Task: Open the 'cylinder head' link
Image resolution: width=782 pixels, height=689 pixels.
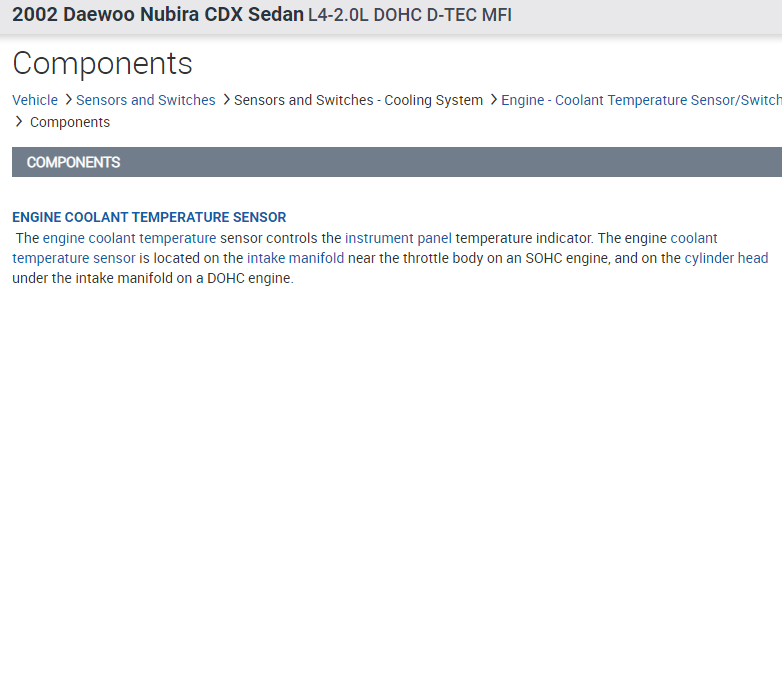Action: click(726, 258)
